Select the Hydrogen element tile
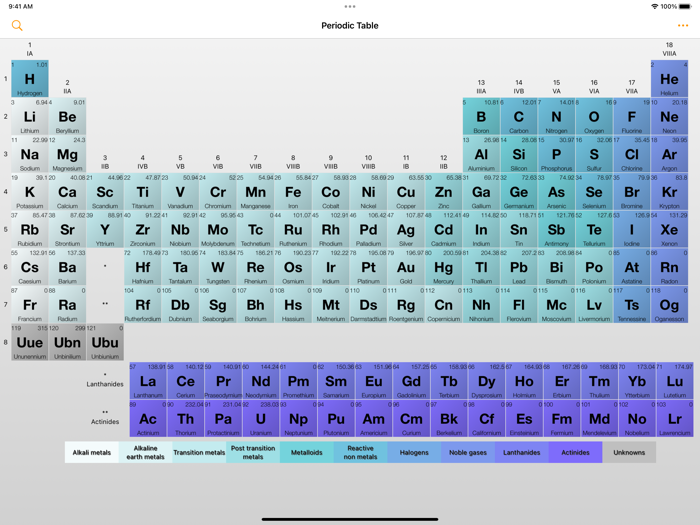 pyautogui.click(x=30, y=79)
